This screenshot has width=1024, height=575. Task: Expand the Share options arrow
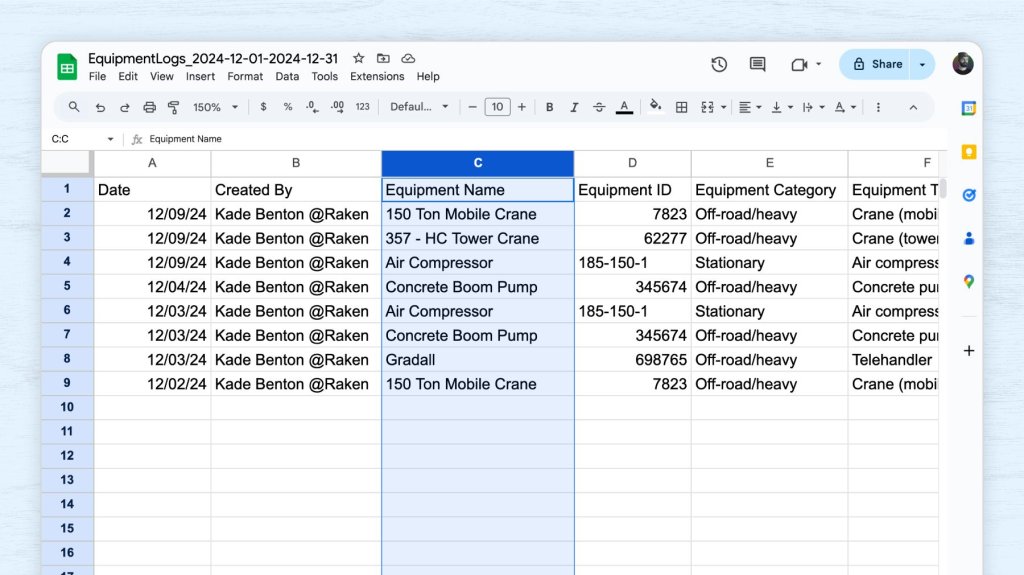tap(922, 64)
